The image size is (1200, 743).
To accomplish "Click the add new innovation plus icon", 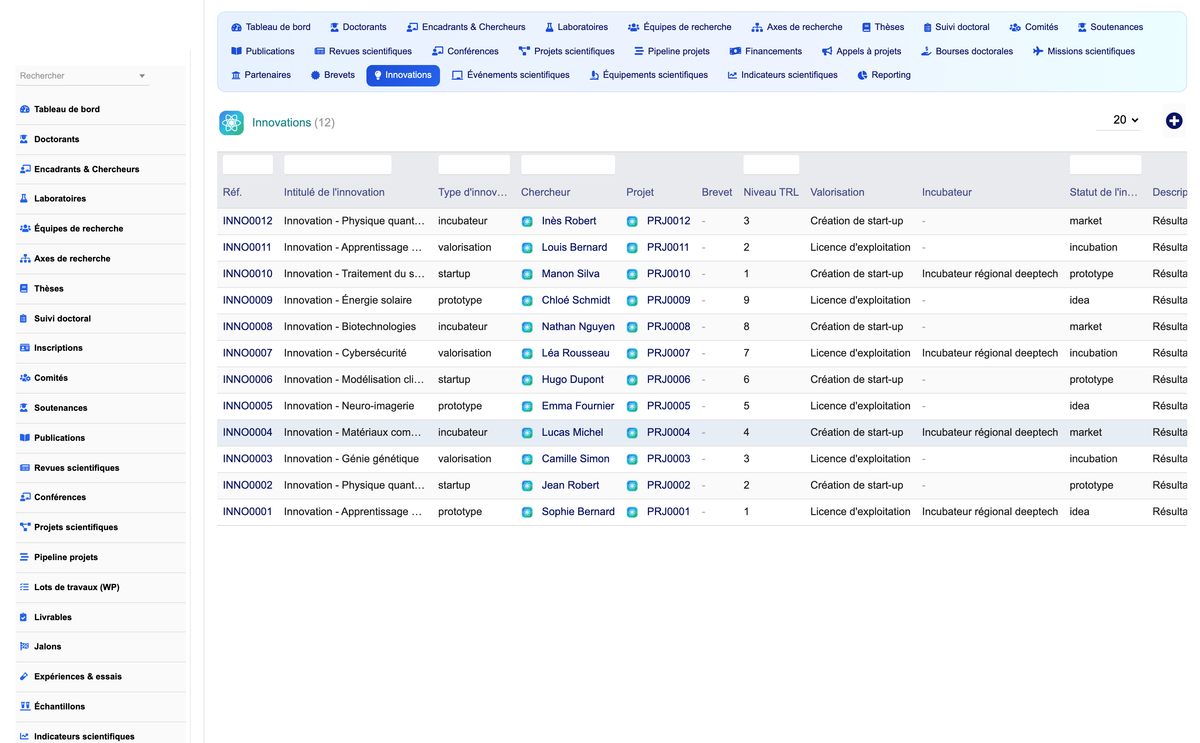I will point(1174,121).
